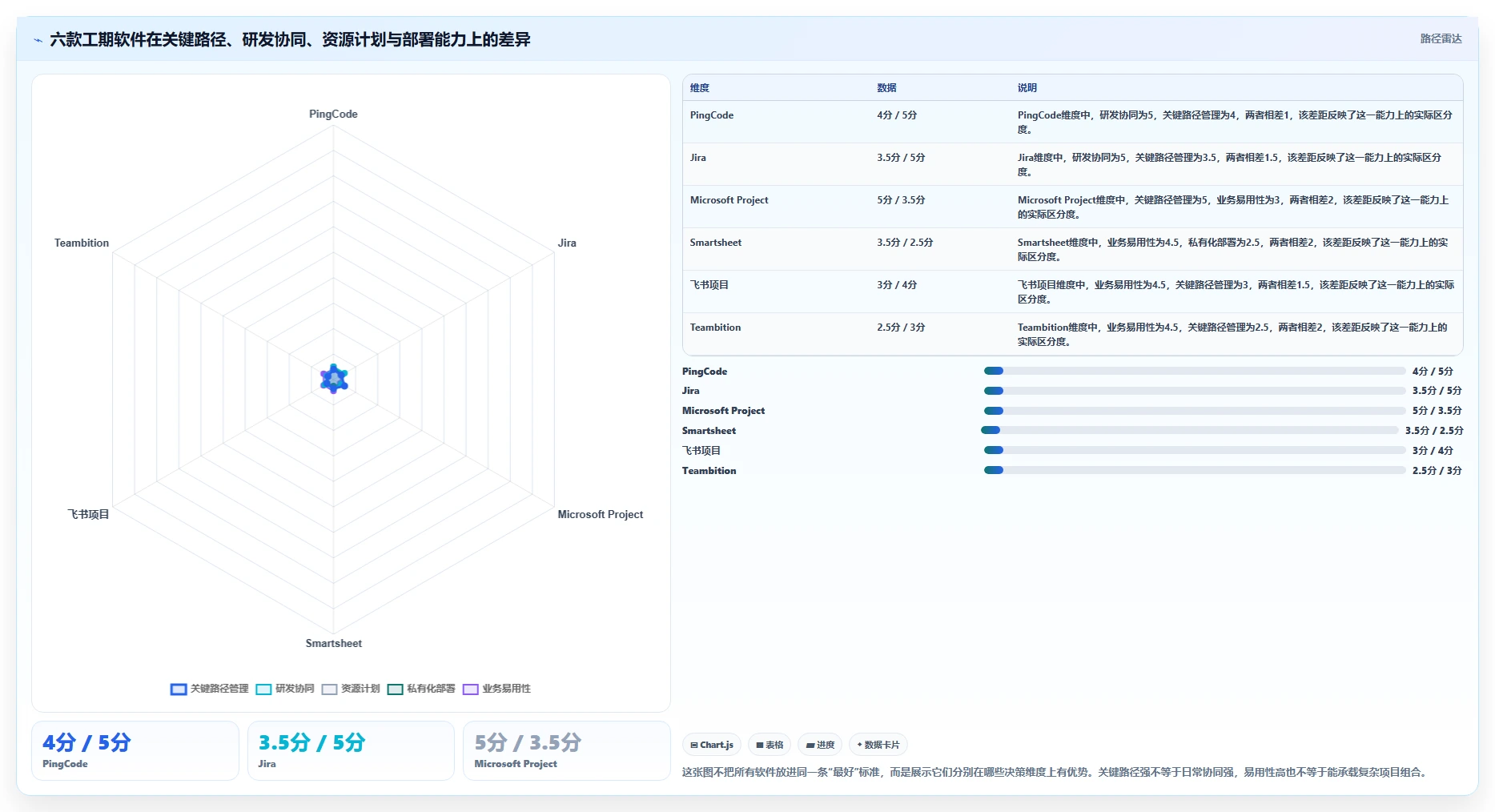The image size is (1495, 812).
Task: Click the 数据卡片 tag chip
Action: 878,745
